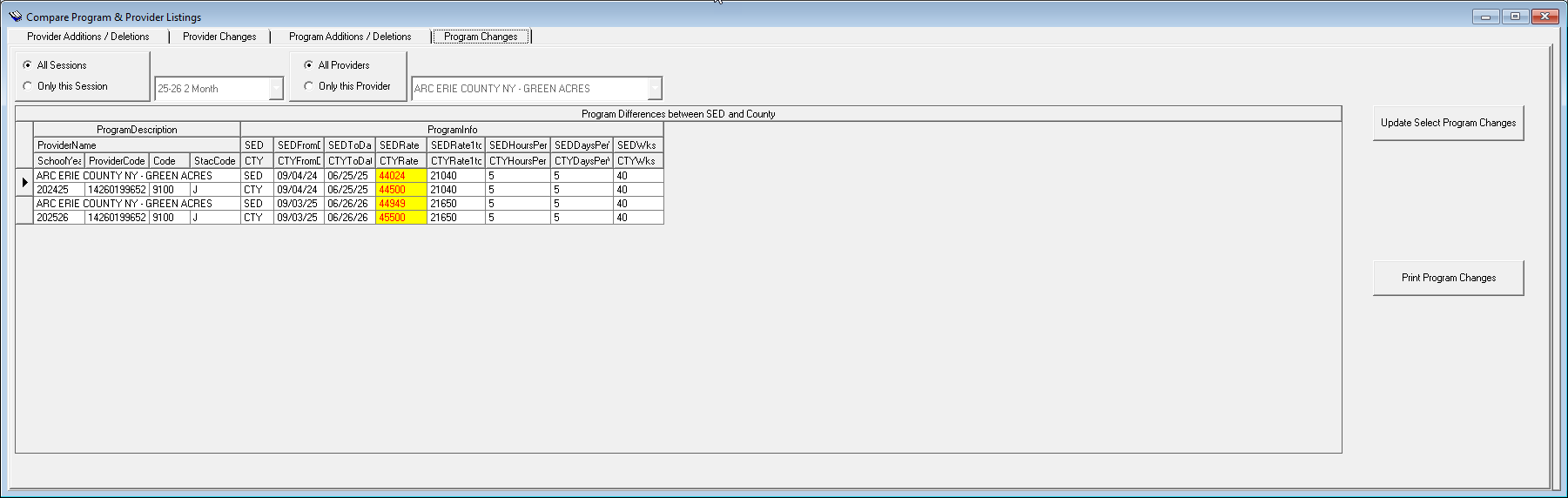Close the Compare Program & Provider Listings window
The width and height of the screenshot is (1568, 498).
click(1545, 17)
